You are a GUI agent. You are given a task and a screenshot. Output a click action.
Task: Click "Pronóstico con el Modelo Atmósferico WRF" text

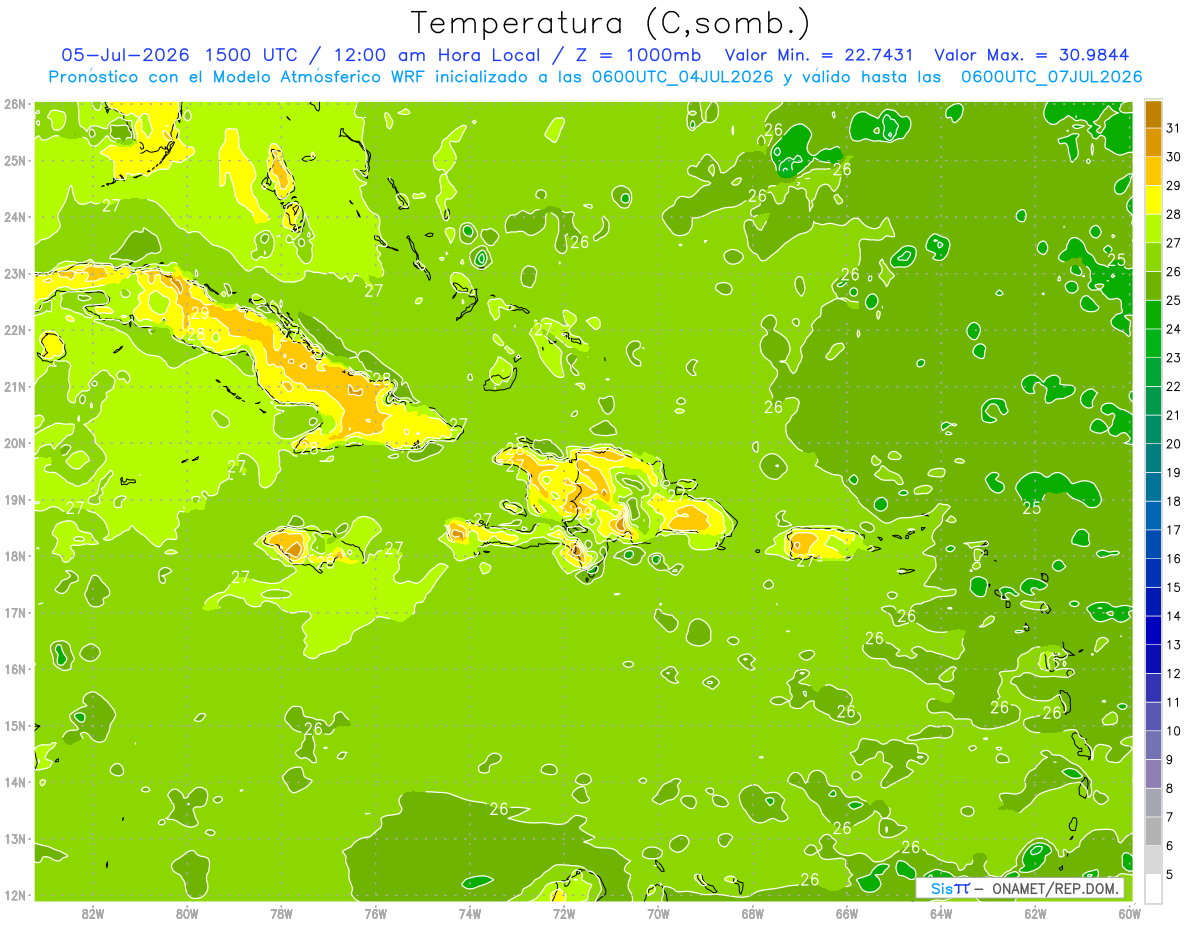(x=238, y=76)
